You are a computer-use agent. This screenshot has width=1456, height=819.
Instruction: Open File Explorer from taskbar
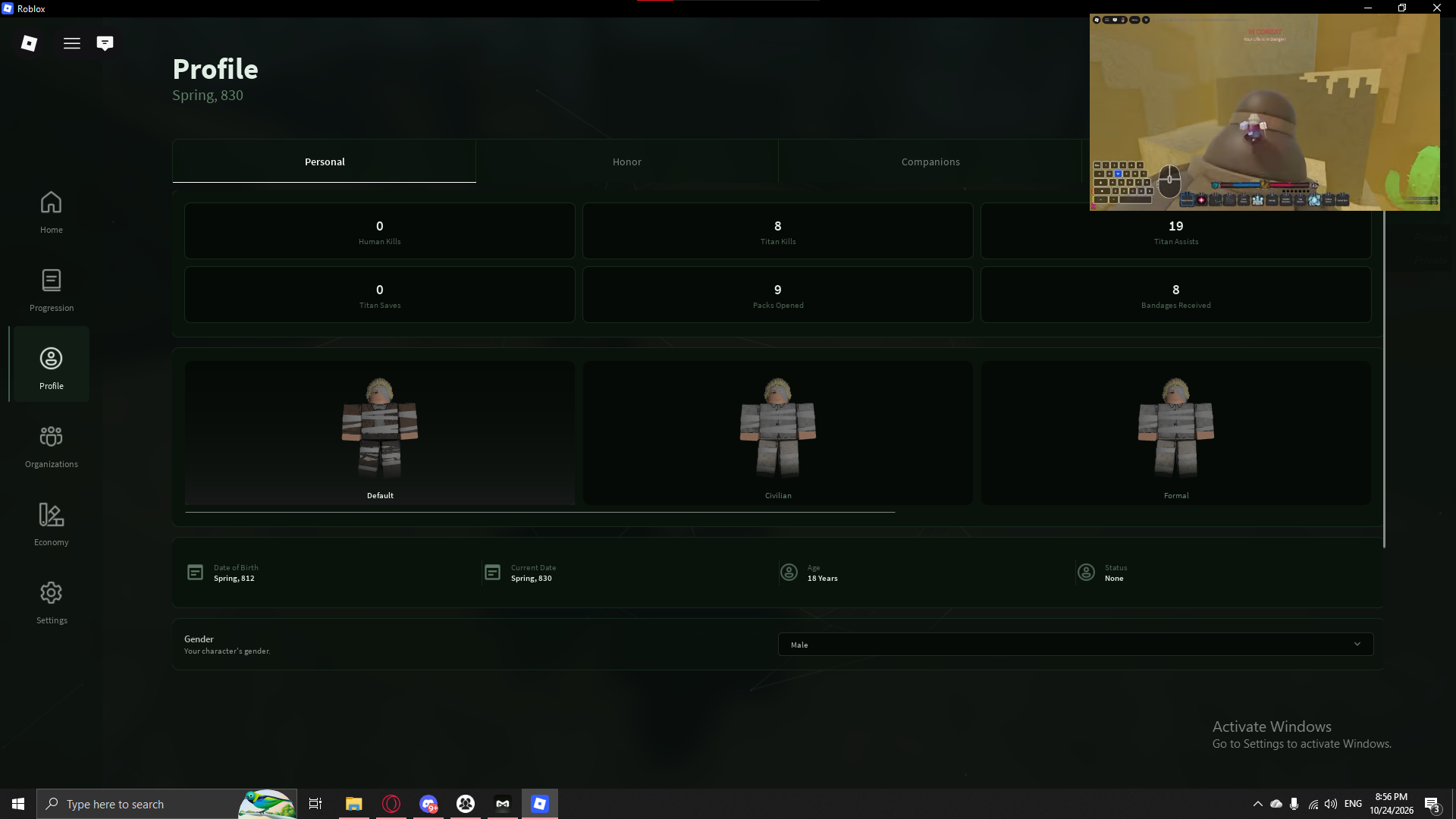[354, 804]
